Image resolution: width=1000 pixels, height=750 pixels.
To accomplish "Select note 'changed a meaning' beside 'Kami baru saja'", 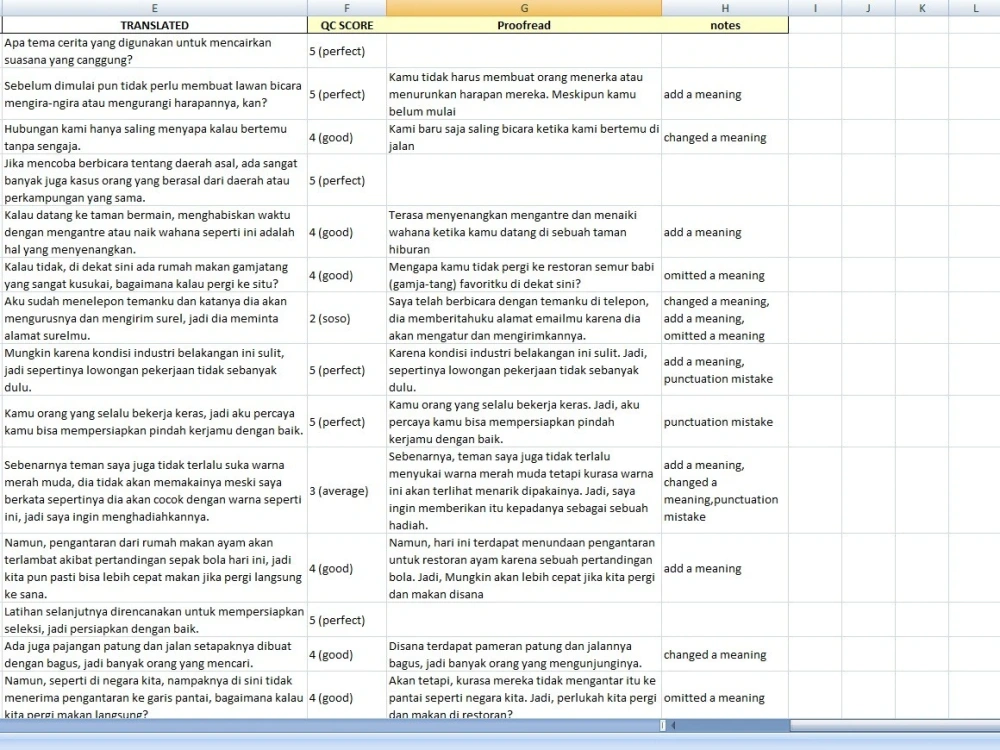I will tap(724, 137).
